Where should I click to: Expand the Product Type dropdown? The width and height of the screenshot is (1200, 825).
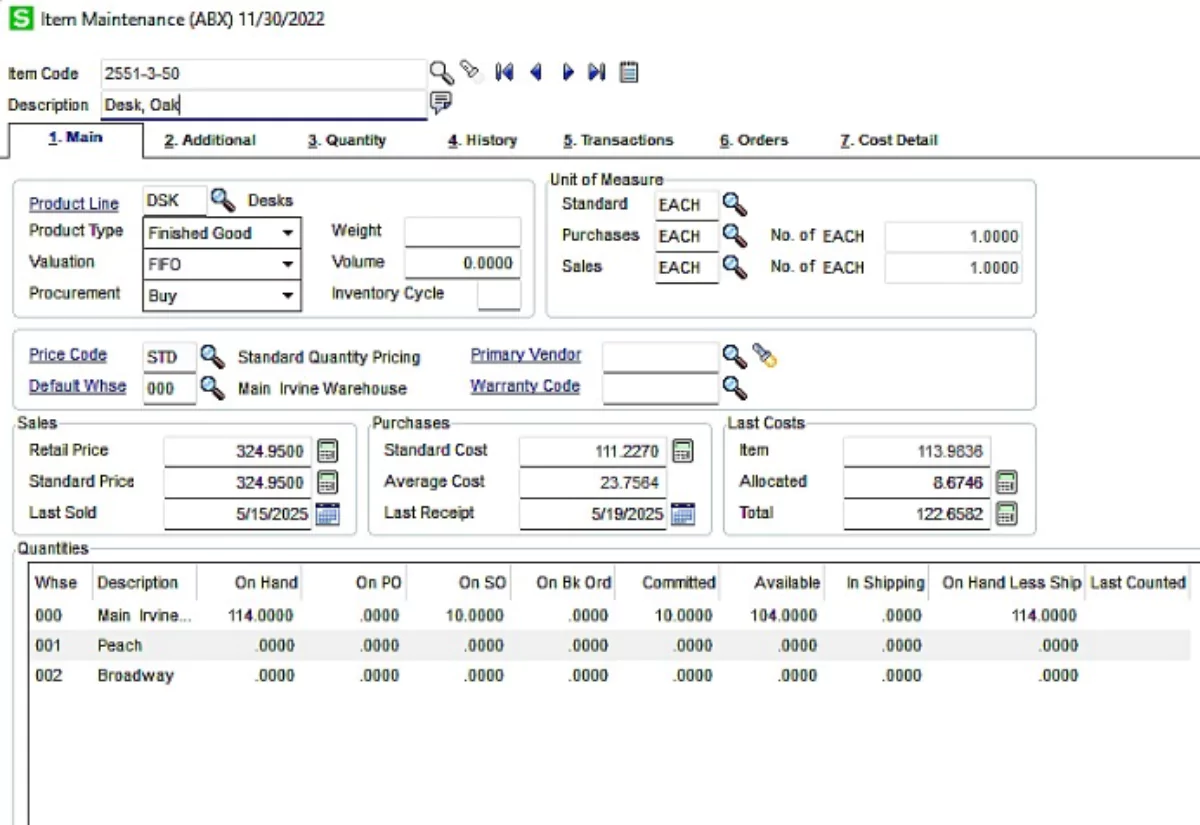click(x=288, y=233)
